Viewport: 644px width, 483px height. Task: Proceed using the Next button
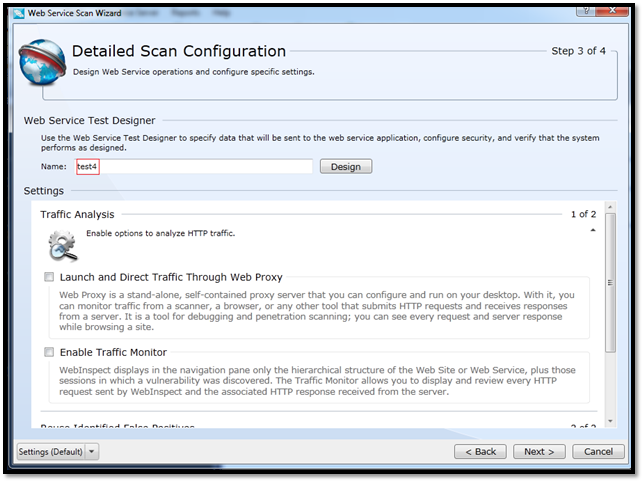pos(541,452)
